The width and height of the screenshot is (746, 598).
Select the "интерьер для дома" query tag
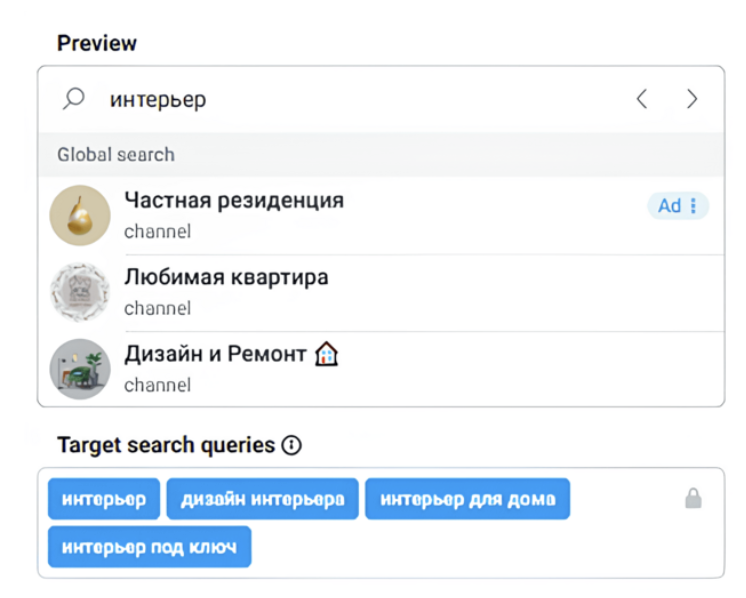[x=467, y=499]
